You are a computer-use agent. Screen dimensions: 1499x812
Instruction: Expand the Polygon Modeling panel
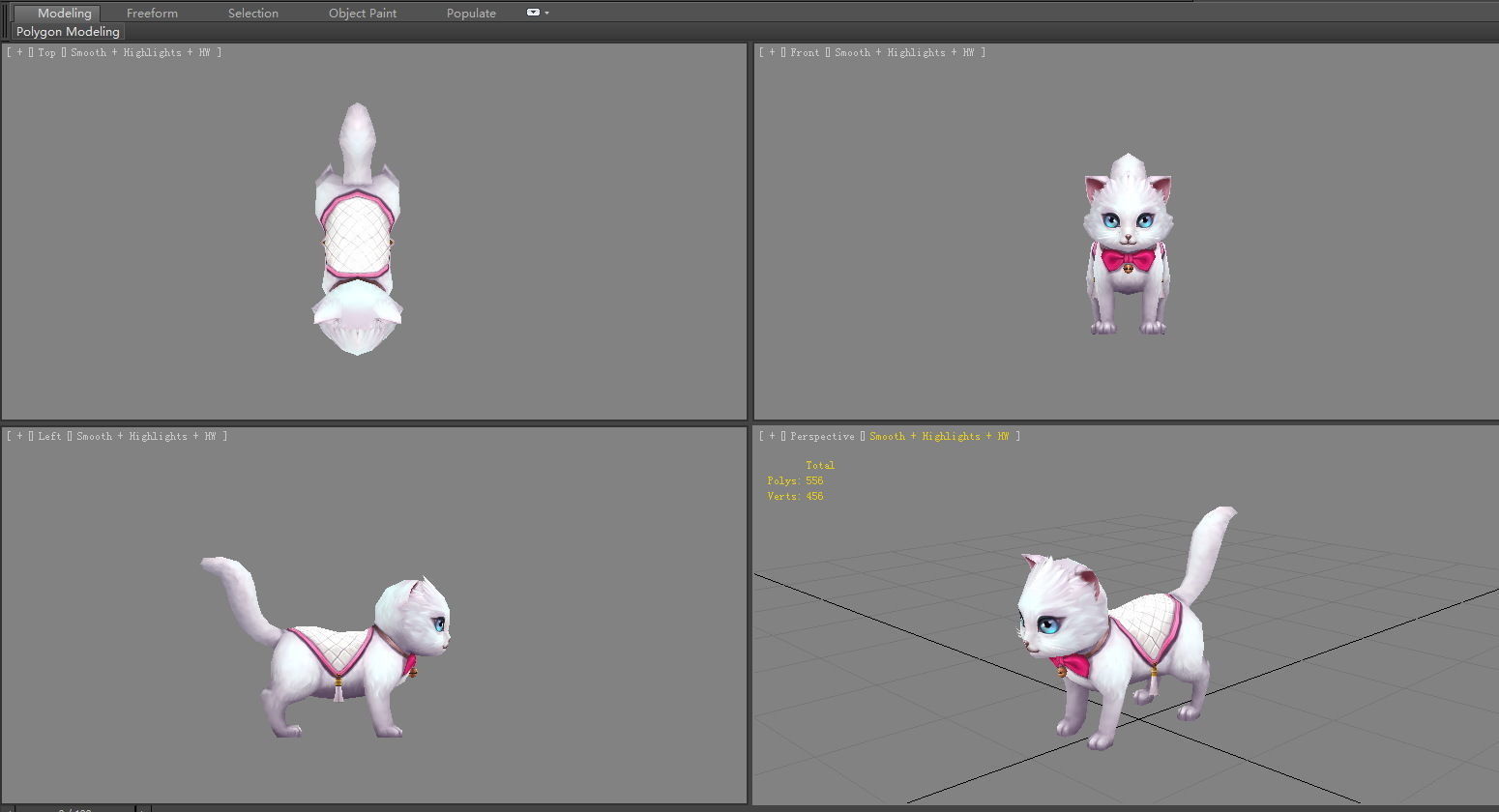pos(68,32)
